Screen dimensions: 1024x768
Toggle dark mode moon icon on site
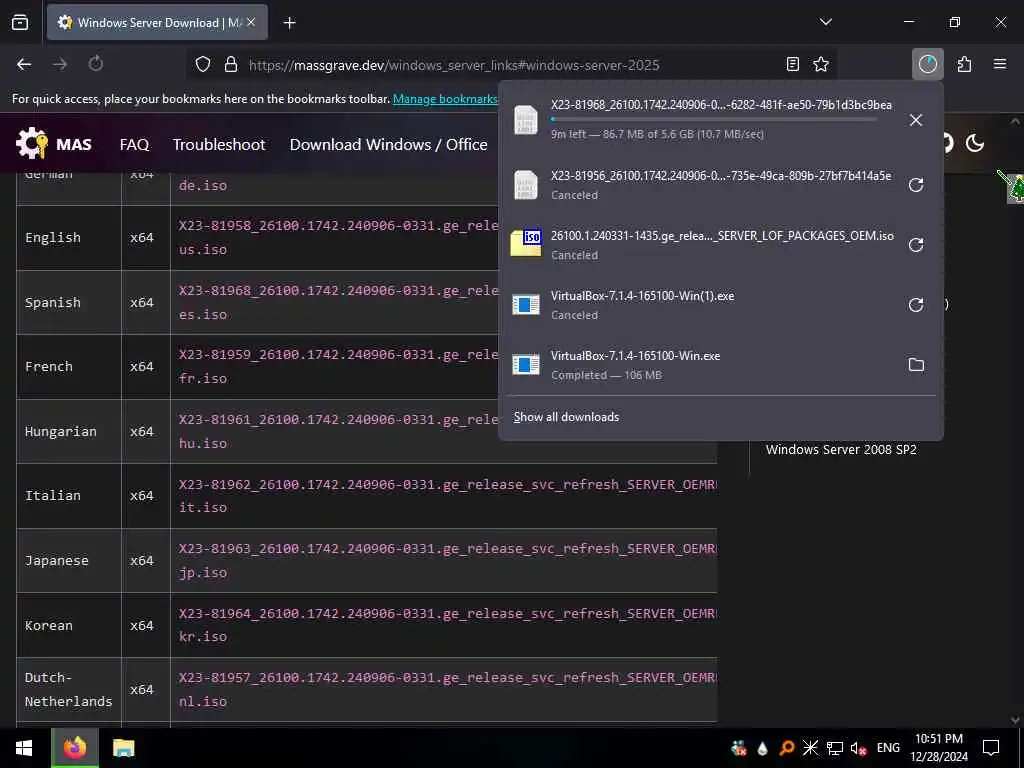point(975,143)
